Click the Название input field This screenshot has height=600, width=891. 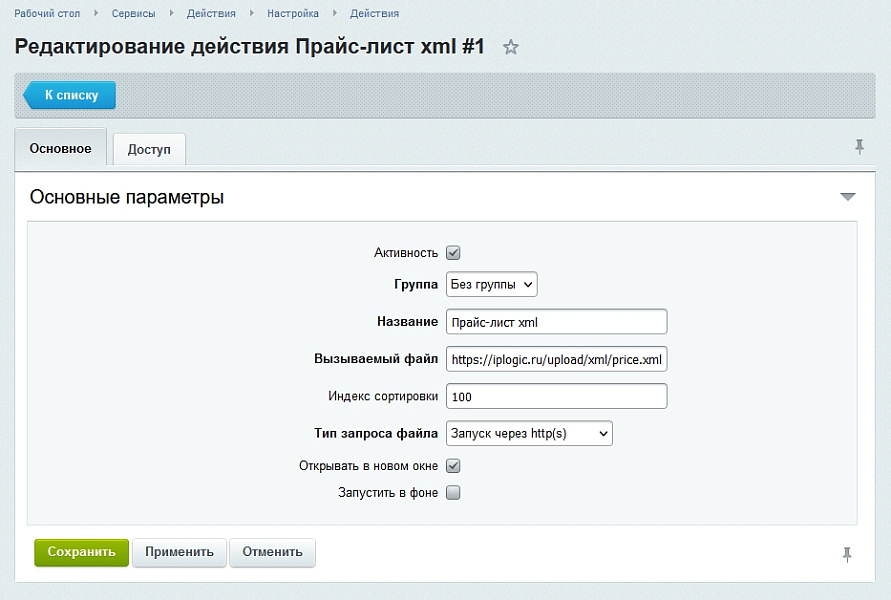click(555, 322)
